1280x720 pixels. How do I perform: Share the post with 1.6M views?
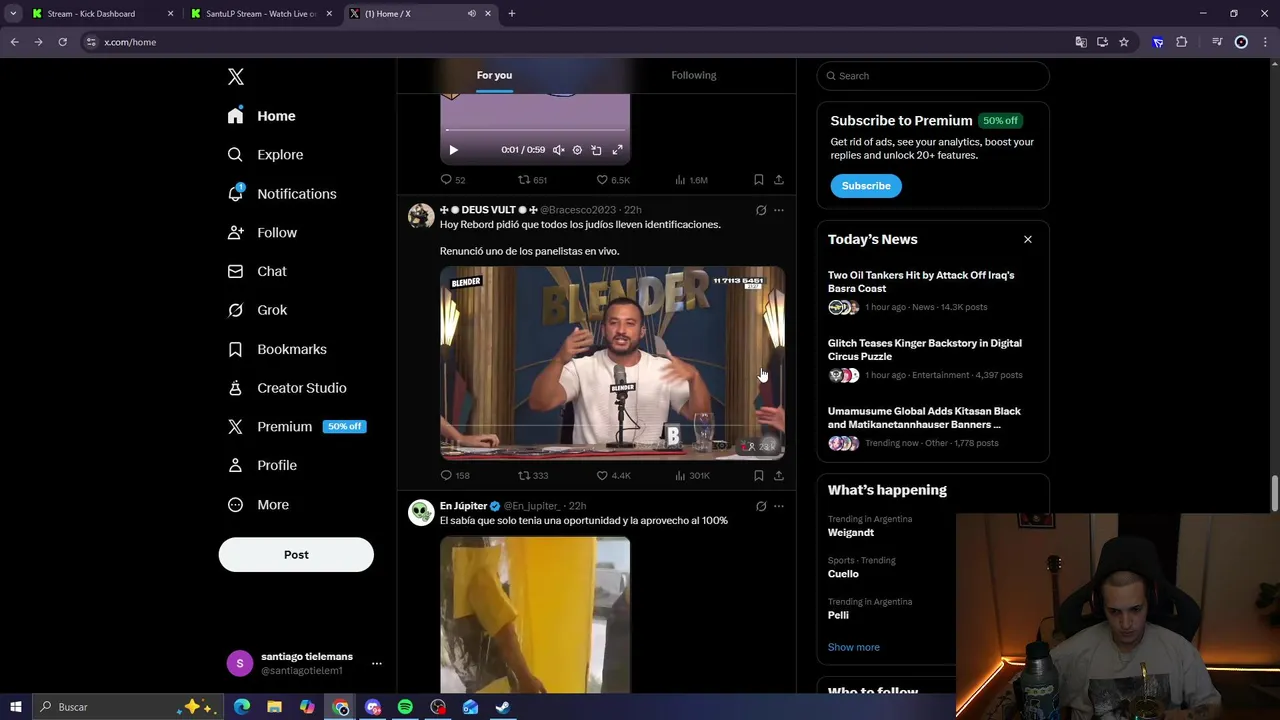[779, 180]
